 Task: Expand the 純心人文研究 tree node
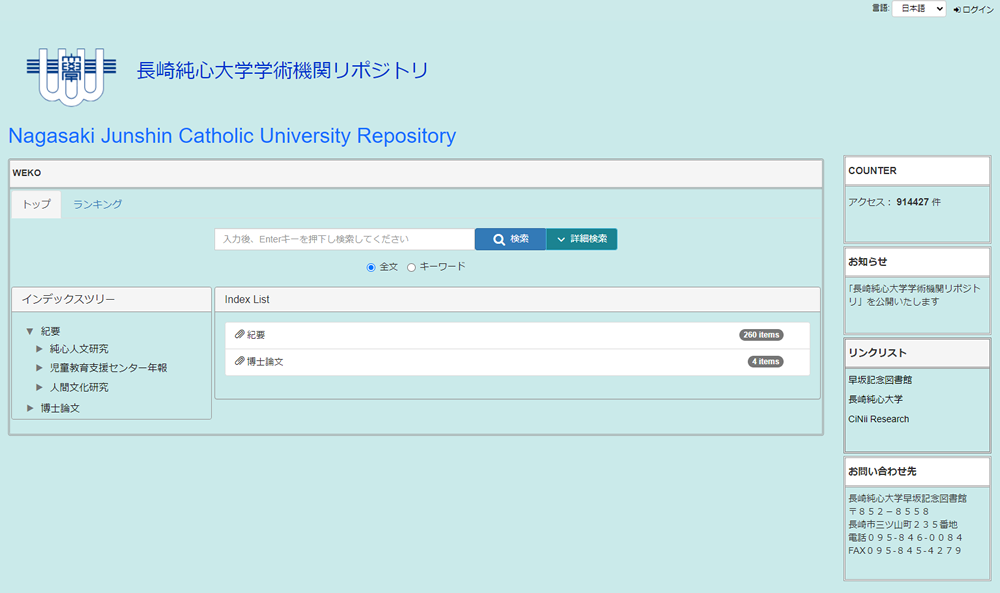click(x=39, y=349)
